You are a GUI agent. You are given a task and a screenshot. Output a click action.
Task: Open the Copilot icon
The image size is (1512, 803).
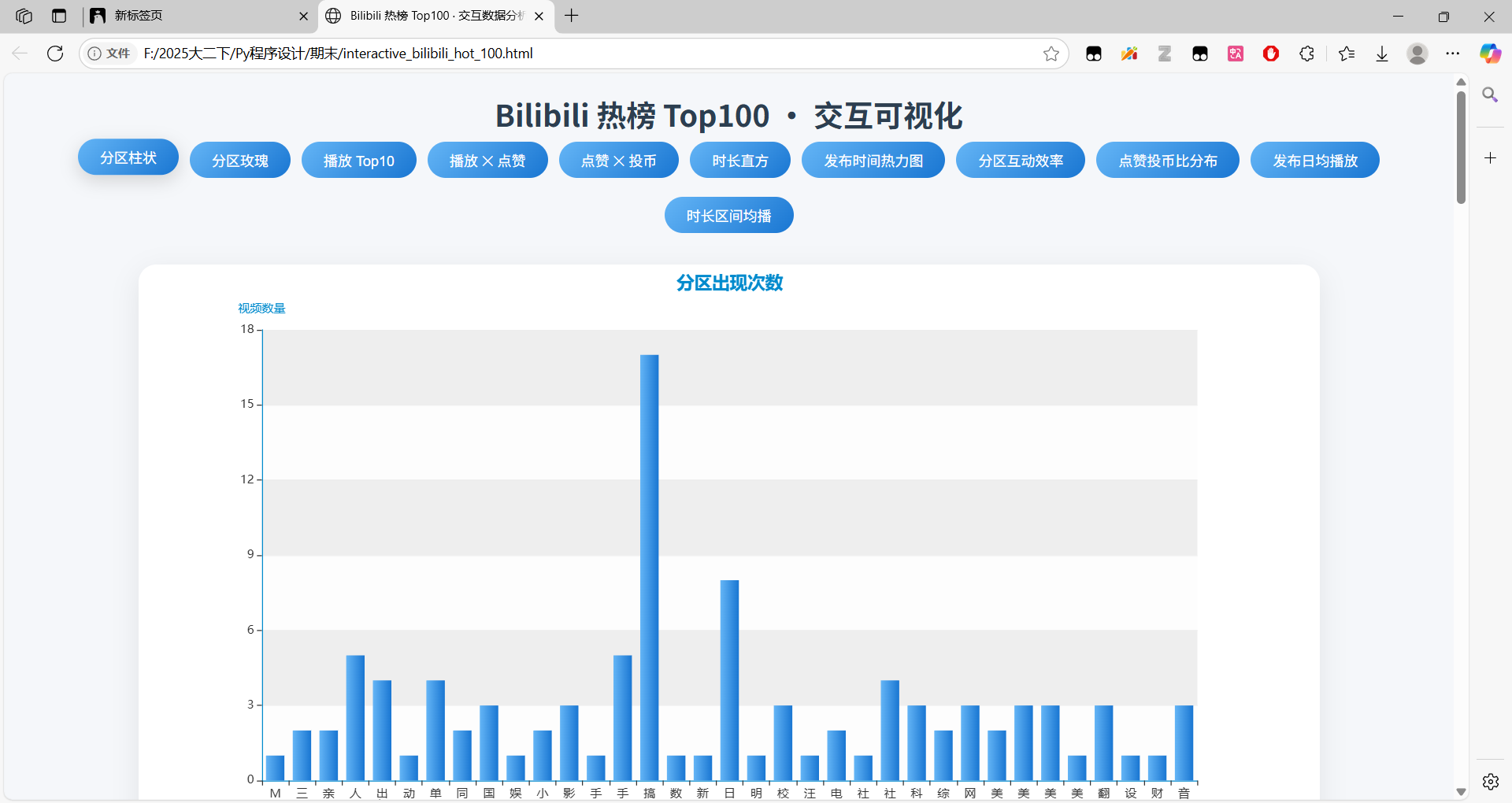(x=1490, y=54)
